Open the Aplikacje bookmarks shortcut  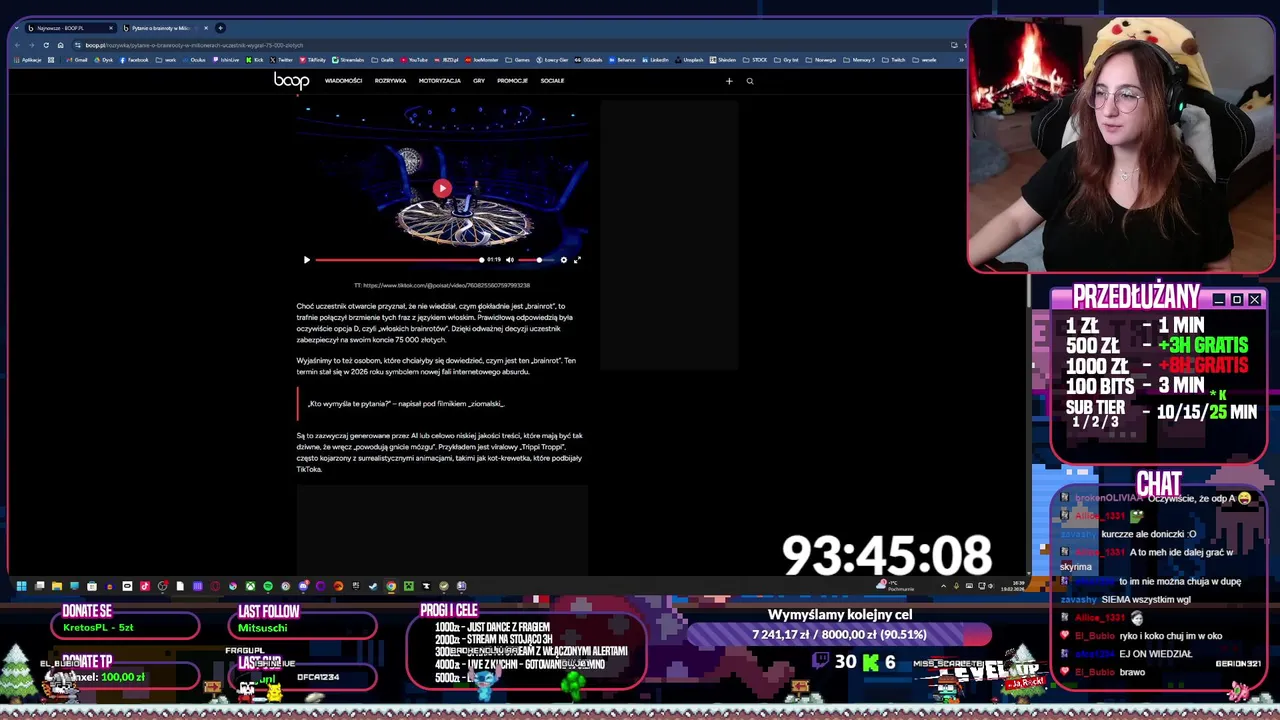27,60
